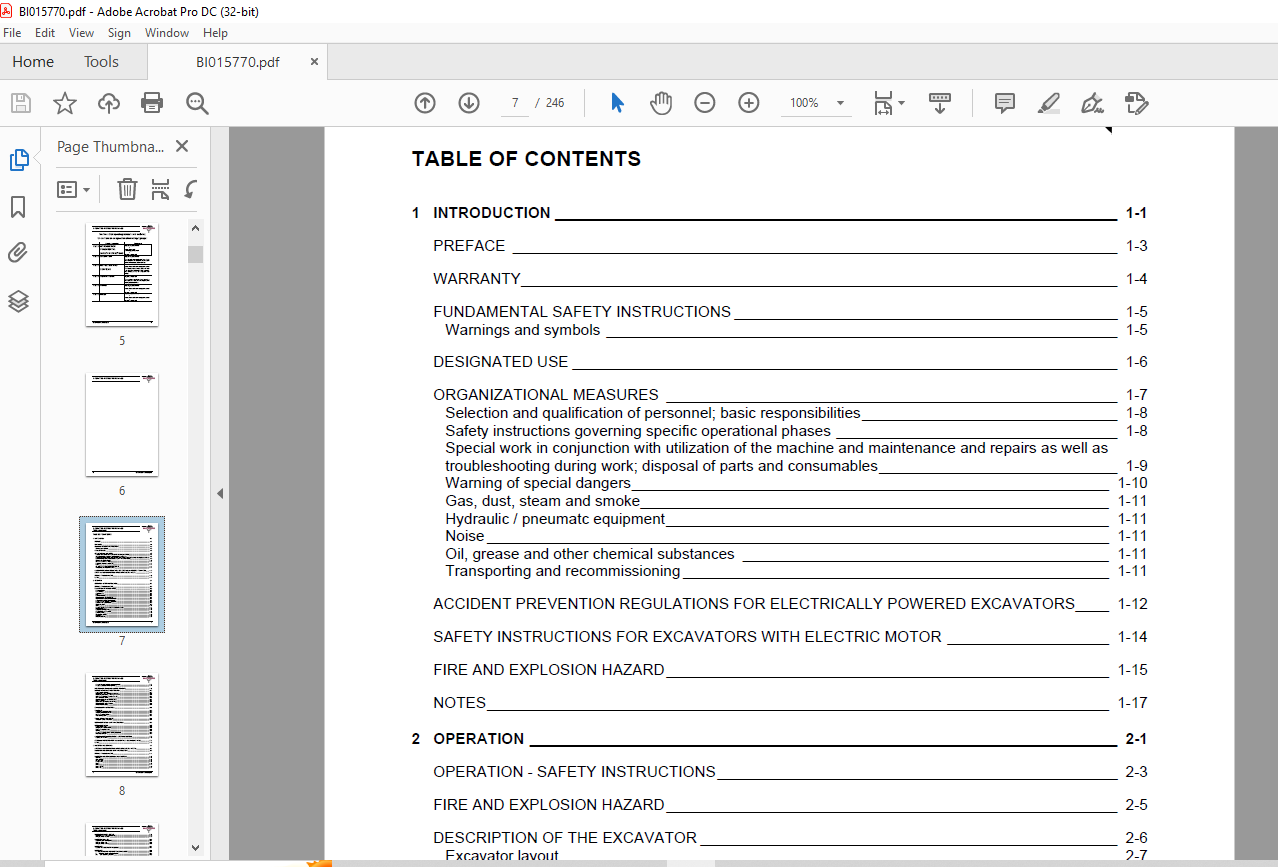Open Bookmarks panel icon
This screenshot has height=867, width=1278.
(18, 207)
